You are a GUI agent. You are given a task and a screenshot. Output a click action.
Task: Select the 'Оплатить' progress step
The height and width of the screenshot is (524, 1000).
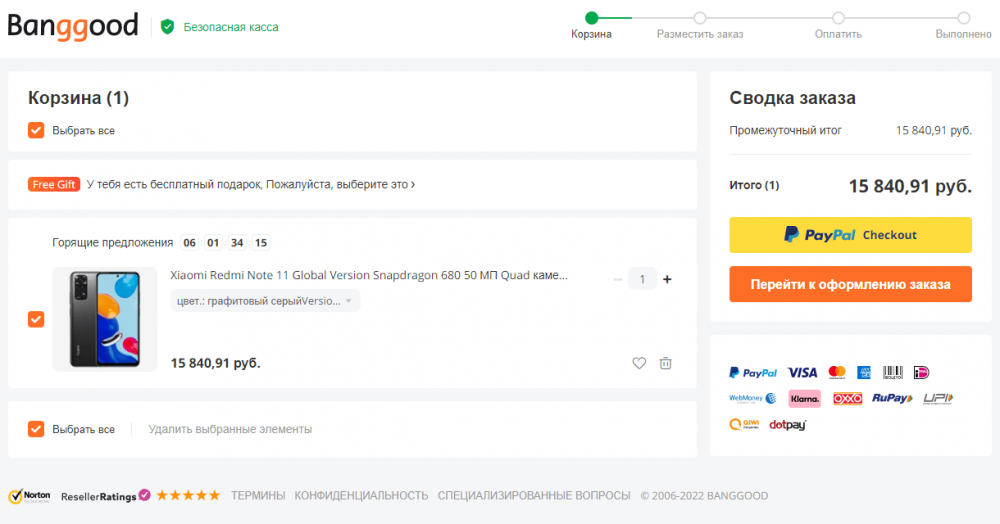pyautogui.click(x=838, y=25)
